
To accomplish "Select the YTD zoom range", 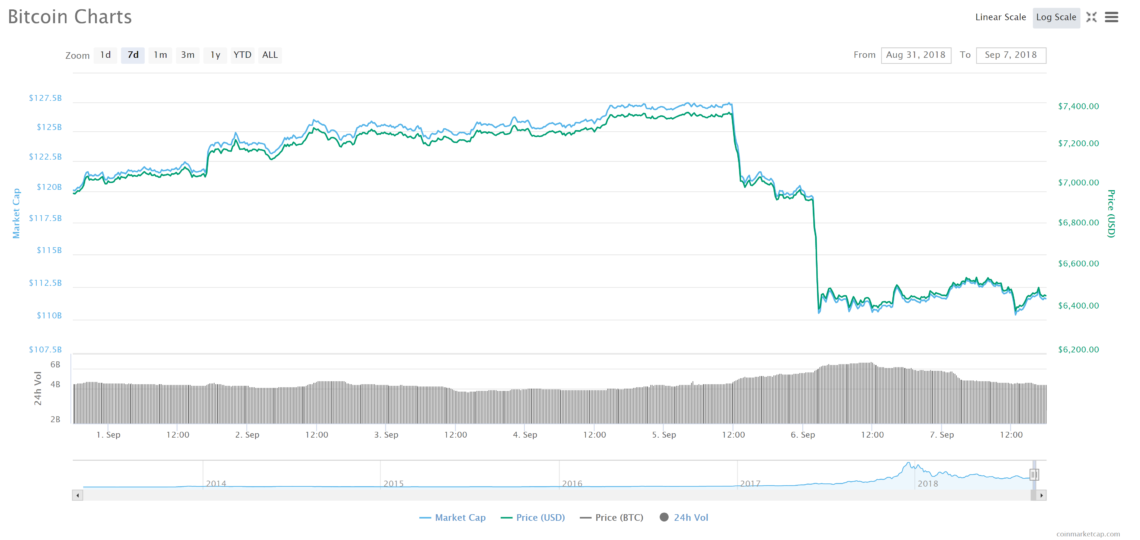I will point(242,55).
